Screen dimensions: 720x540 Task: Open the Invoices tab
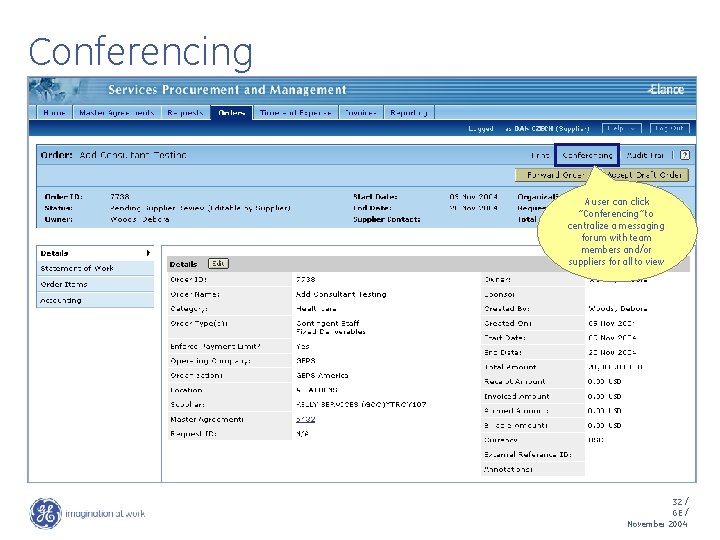tap(361, 112)
